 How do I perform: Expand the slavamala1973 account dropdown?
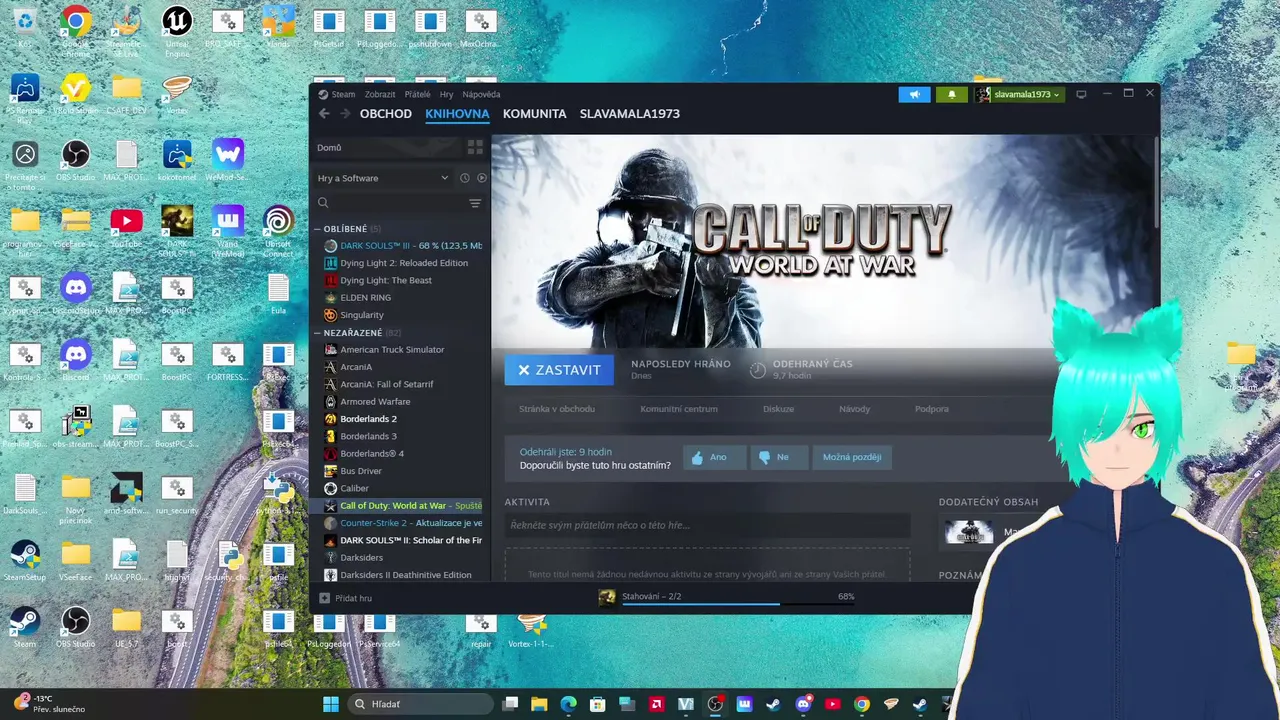click(x=1020, y=94)
